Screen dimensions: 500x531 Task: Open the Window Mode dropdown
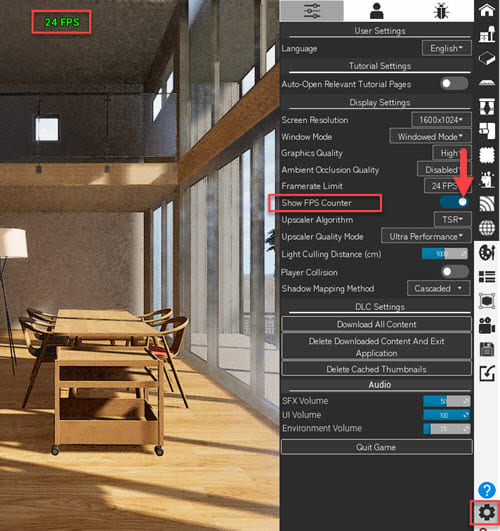tap(430, 136)
